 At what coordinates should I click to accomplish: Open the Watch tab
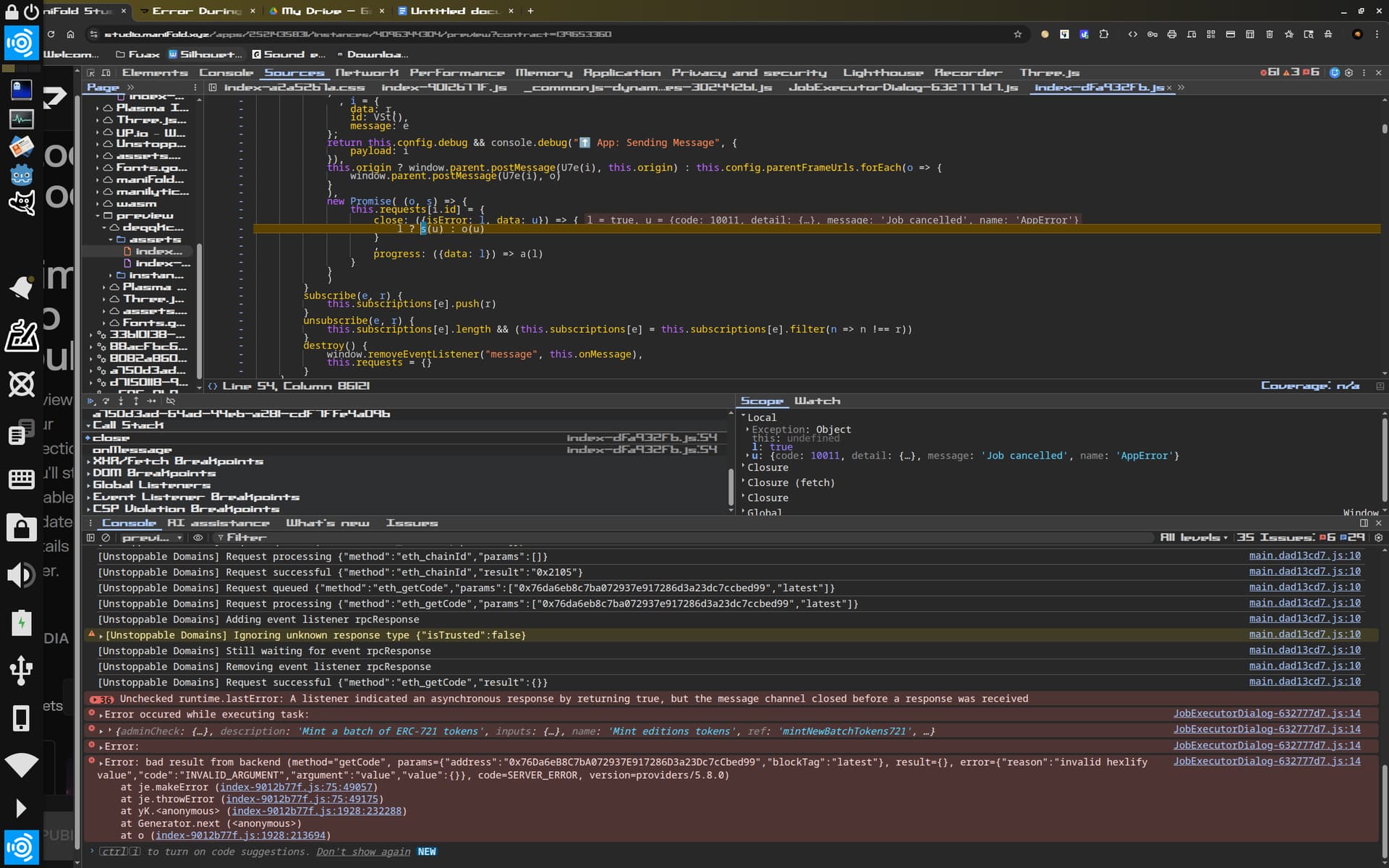tap(817, 401)
